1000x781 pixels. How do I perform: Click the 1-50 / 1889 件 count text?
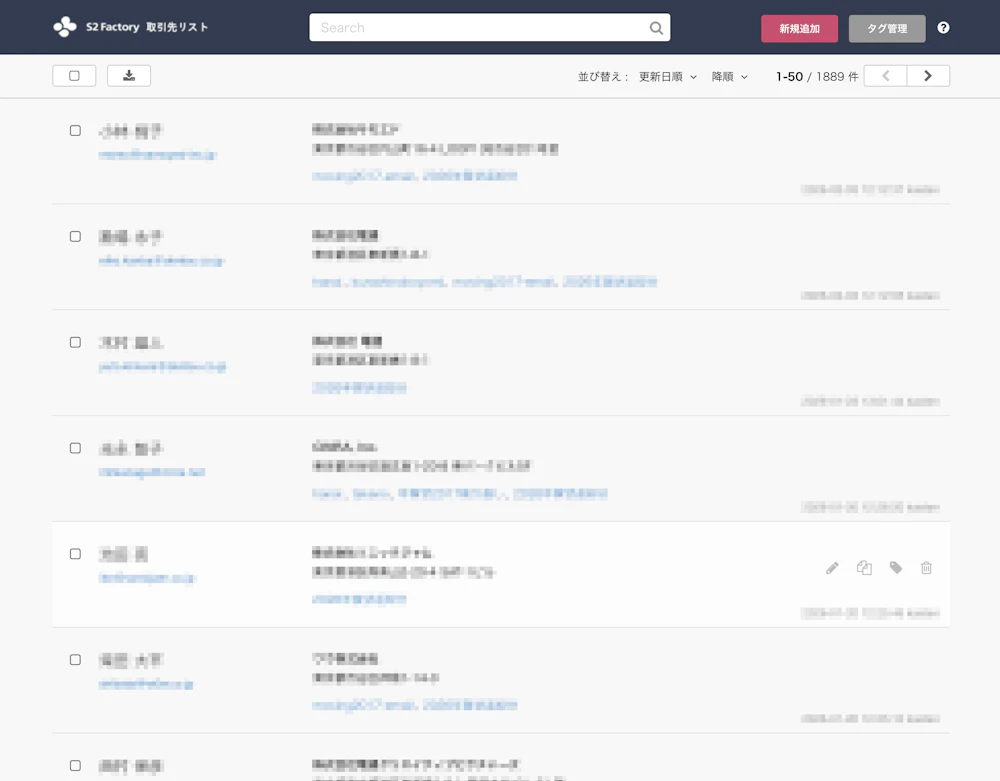click(x=817, y=77)
